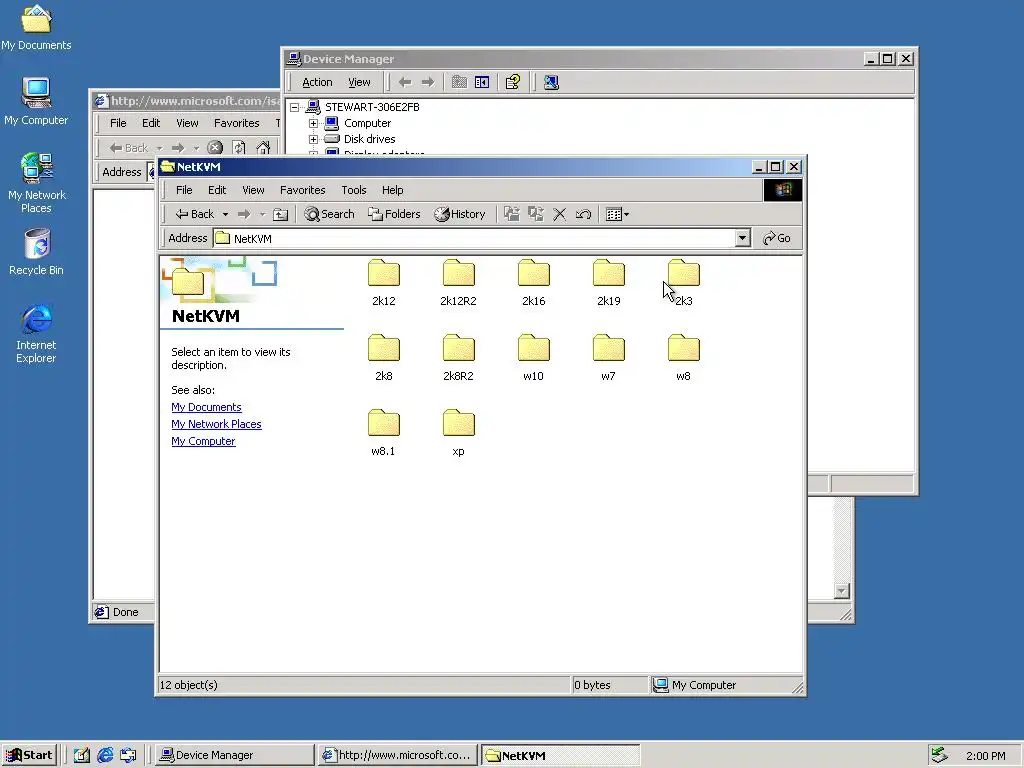Click Delete icon in NetKVM toolbar
1024x768 pixels.
[560, 214]
